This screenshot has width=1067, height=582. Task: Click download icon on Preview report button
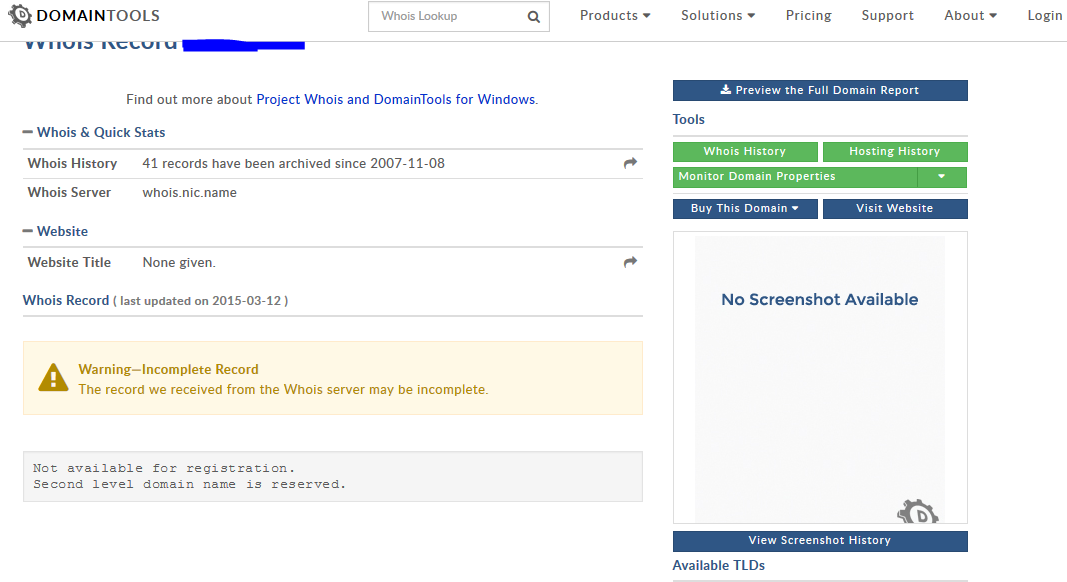point(725,90)
